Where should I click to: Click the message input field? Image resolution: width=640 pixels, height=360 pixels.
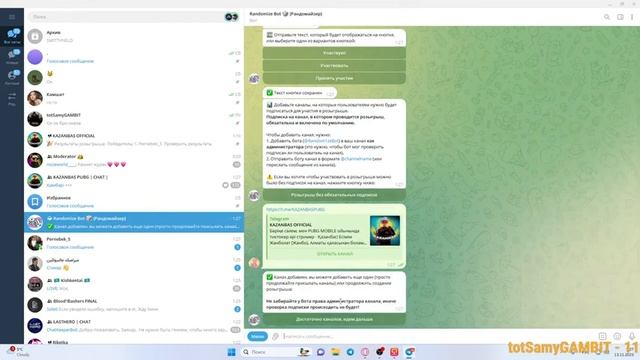coord(439,336)
